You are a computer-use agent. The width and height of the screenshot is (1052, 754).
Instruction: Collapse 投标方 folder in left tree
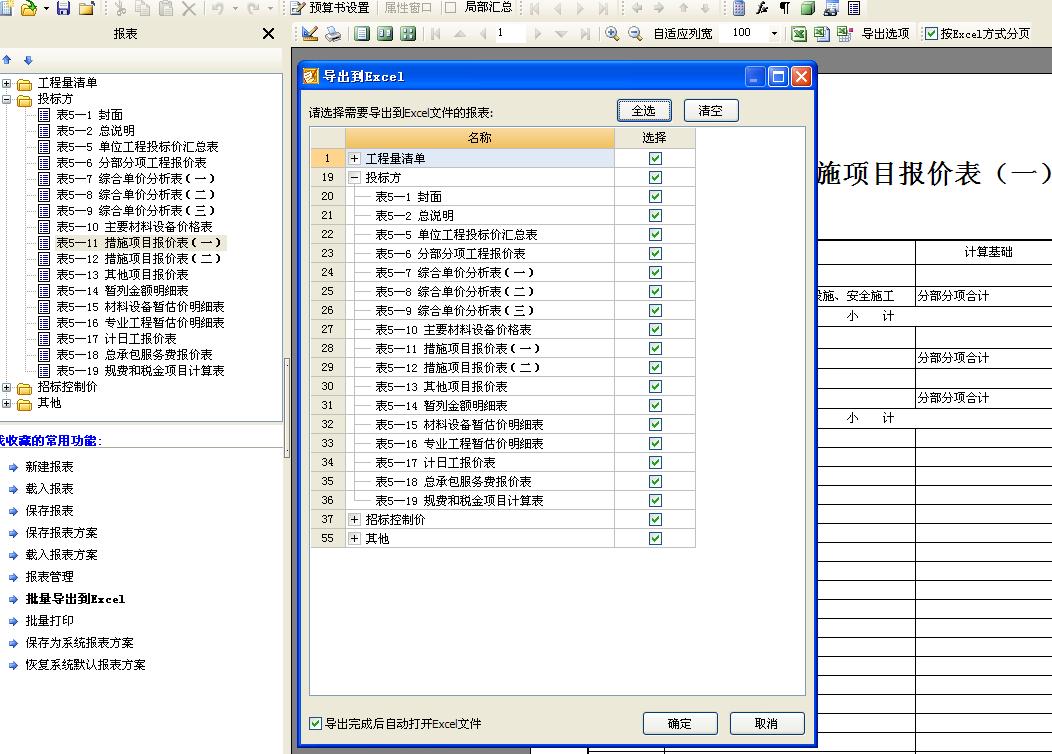coord(7,99)
